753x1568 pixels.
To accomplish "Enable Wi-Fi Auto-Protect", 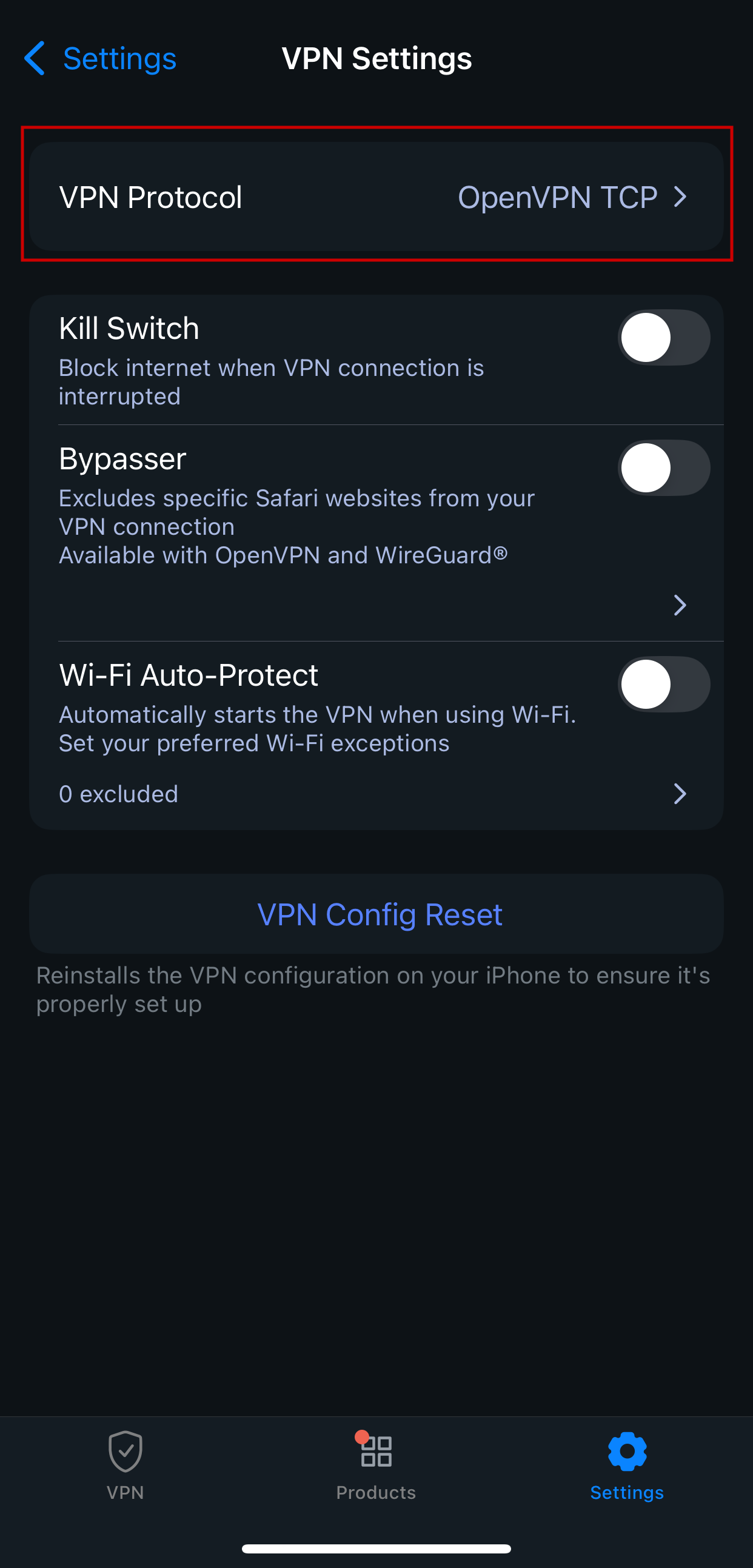I will 663,683.
